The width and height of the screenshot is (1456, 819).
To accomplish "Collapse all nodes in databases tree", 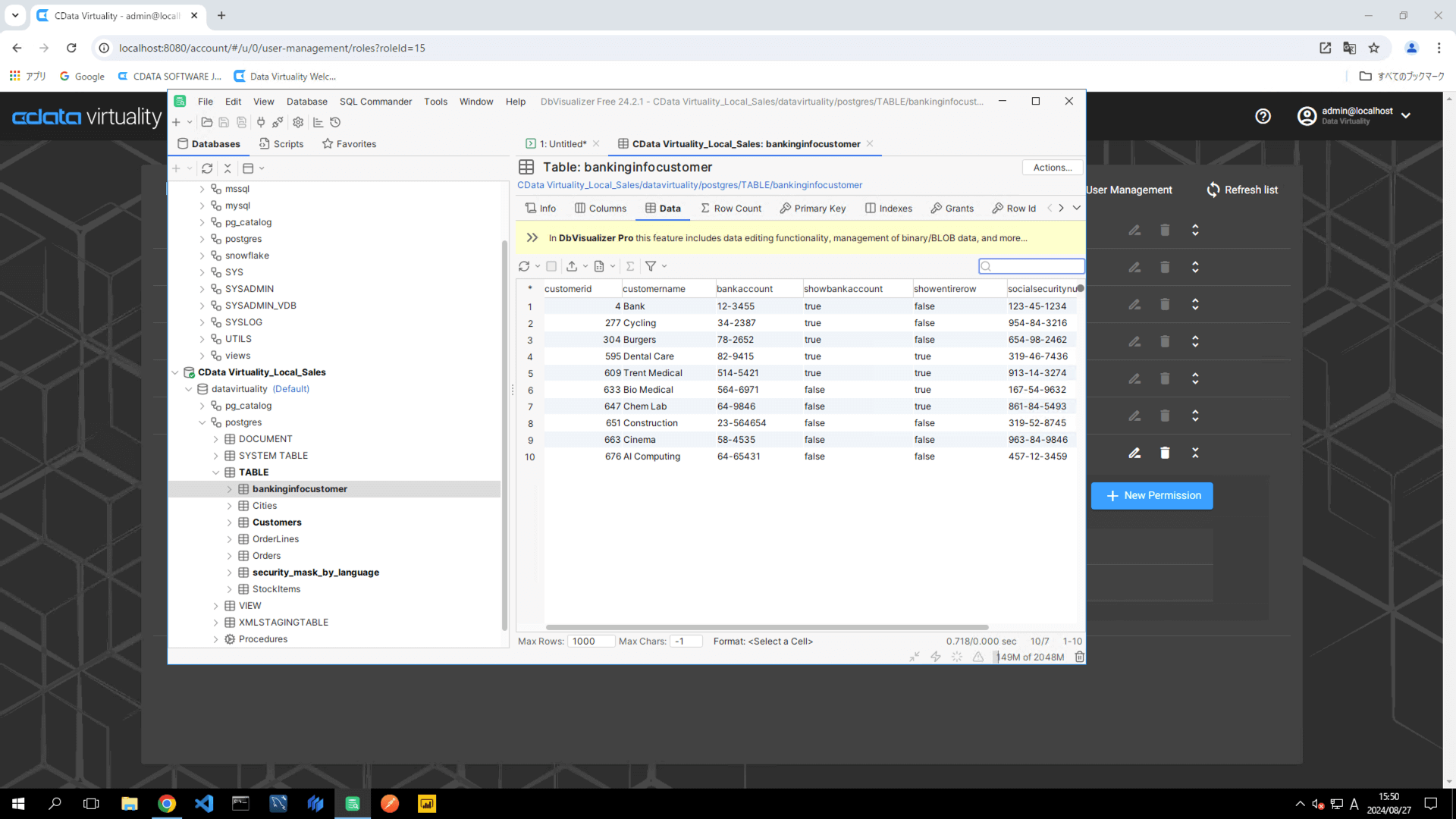I will (x=227, y=168).
